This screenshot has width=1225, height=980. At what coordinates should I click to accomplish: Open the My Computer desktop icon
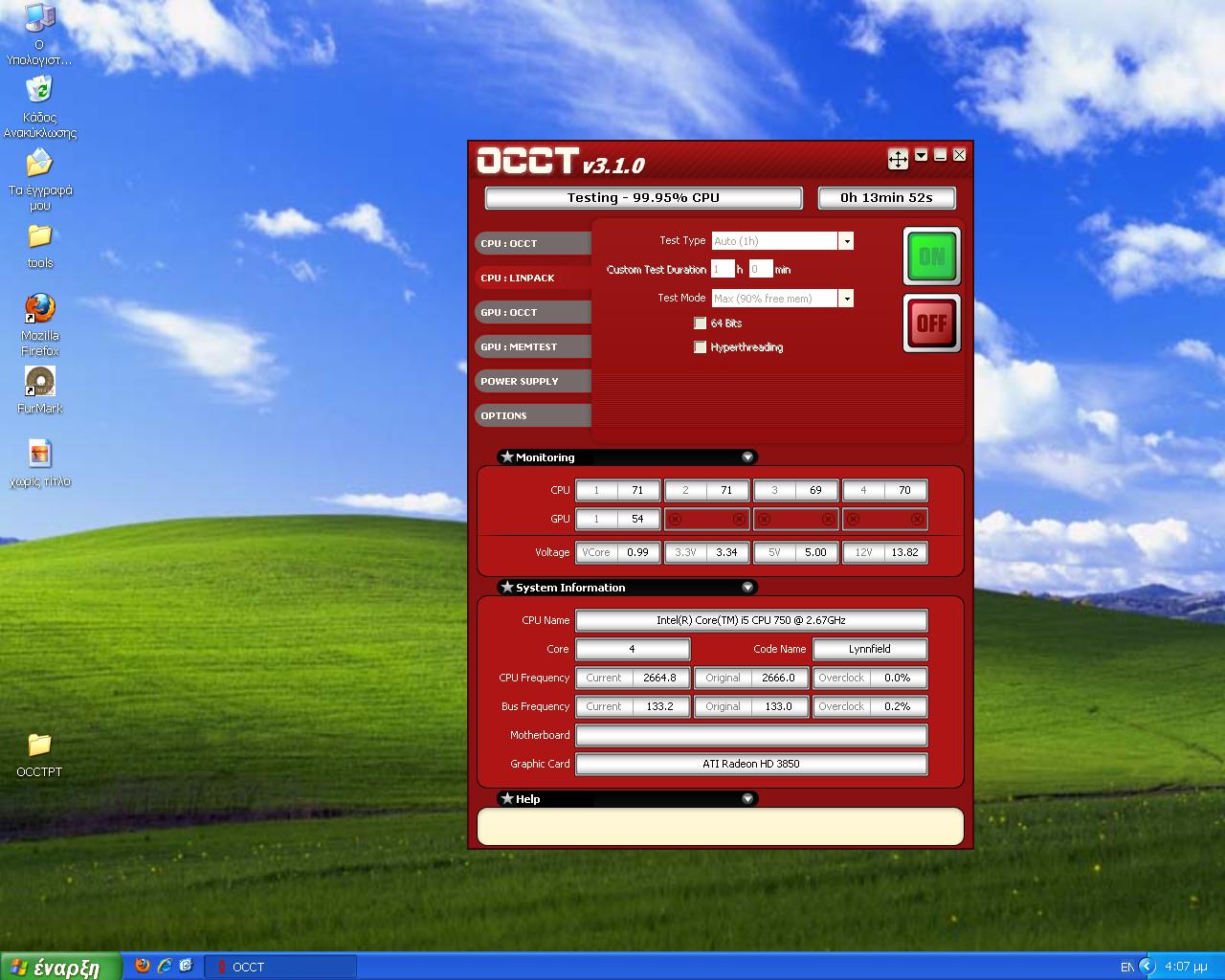click(x=39, y=33)
